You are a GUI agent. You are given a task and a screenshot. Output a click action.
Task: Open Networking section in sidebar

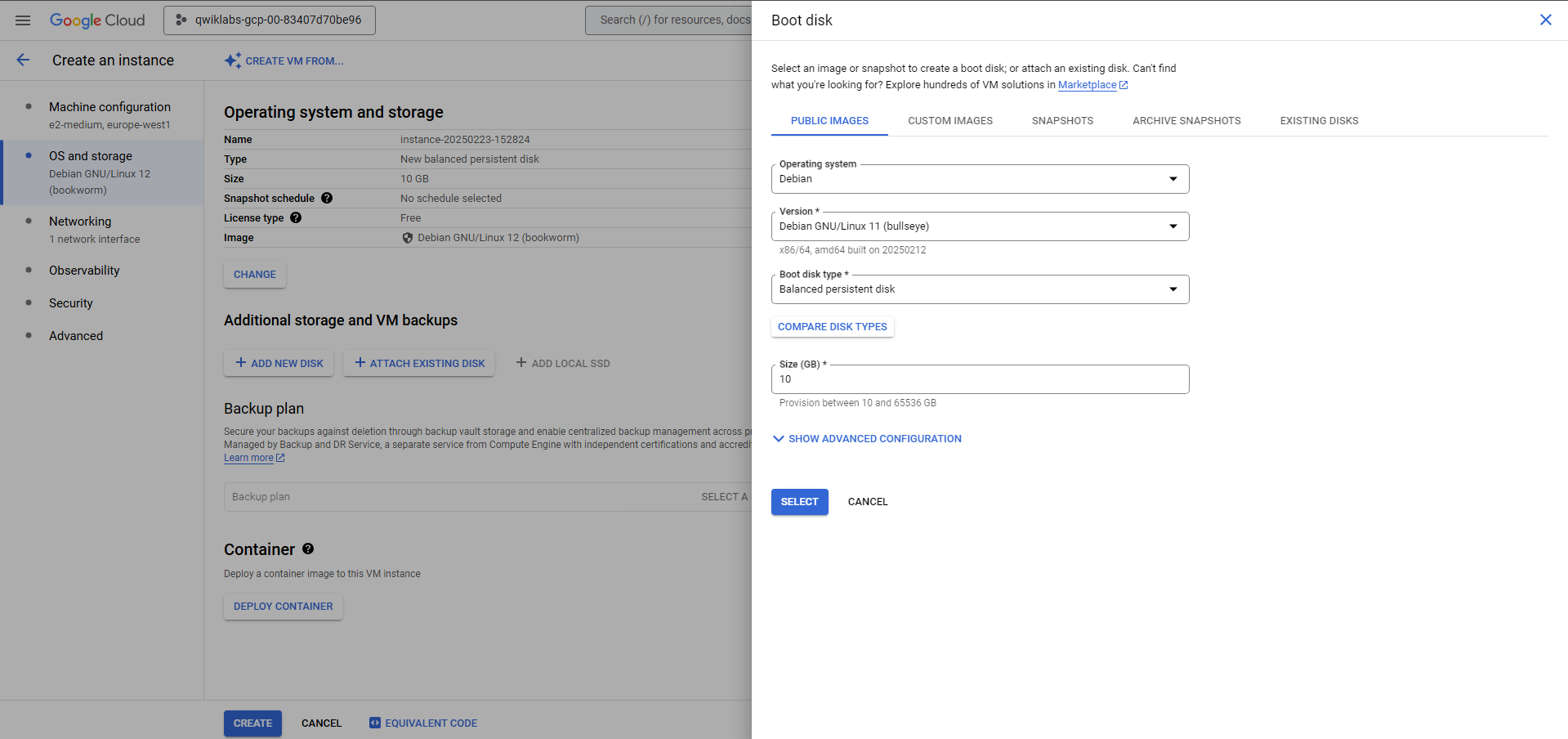coord(102,230)
